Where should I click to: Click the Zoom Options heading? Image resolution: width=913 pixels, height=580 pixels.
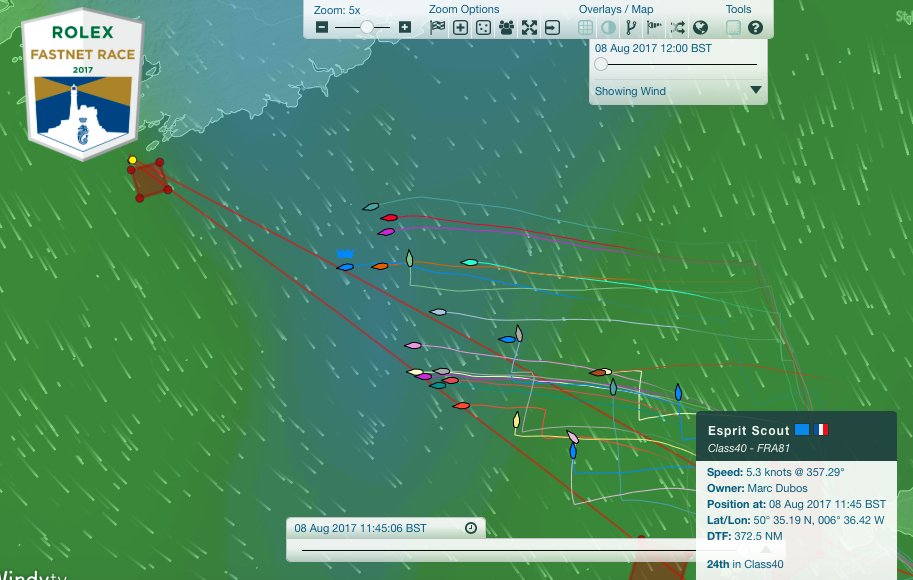(x=463, y=9)
